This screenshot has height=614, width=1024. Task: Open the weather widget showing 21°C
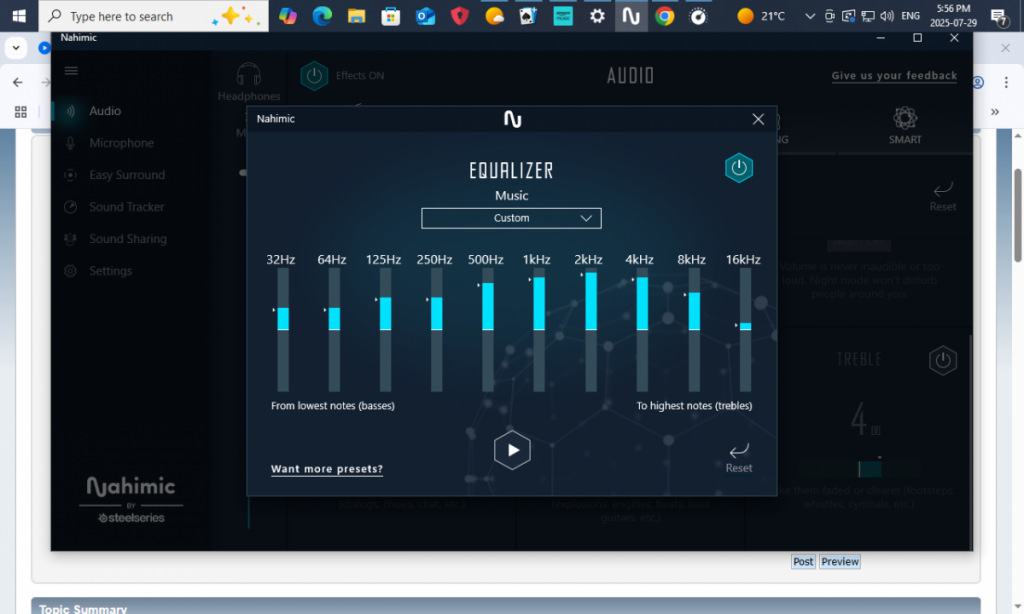pyautogui.click(x=761, y=16)
